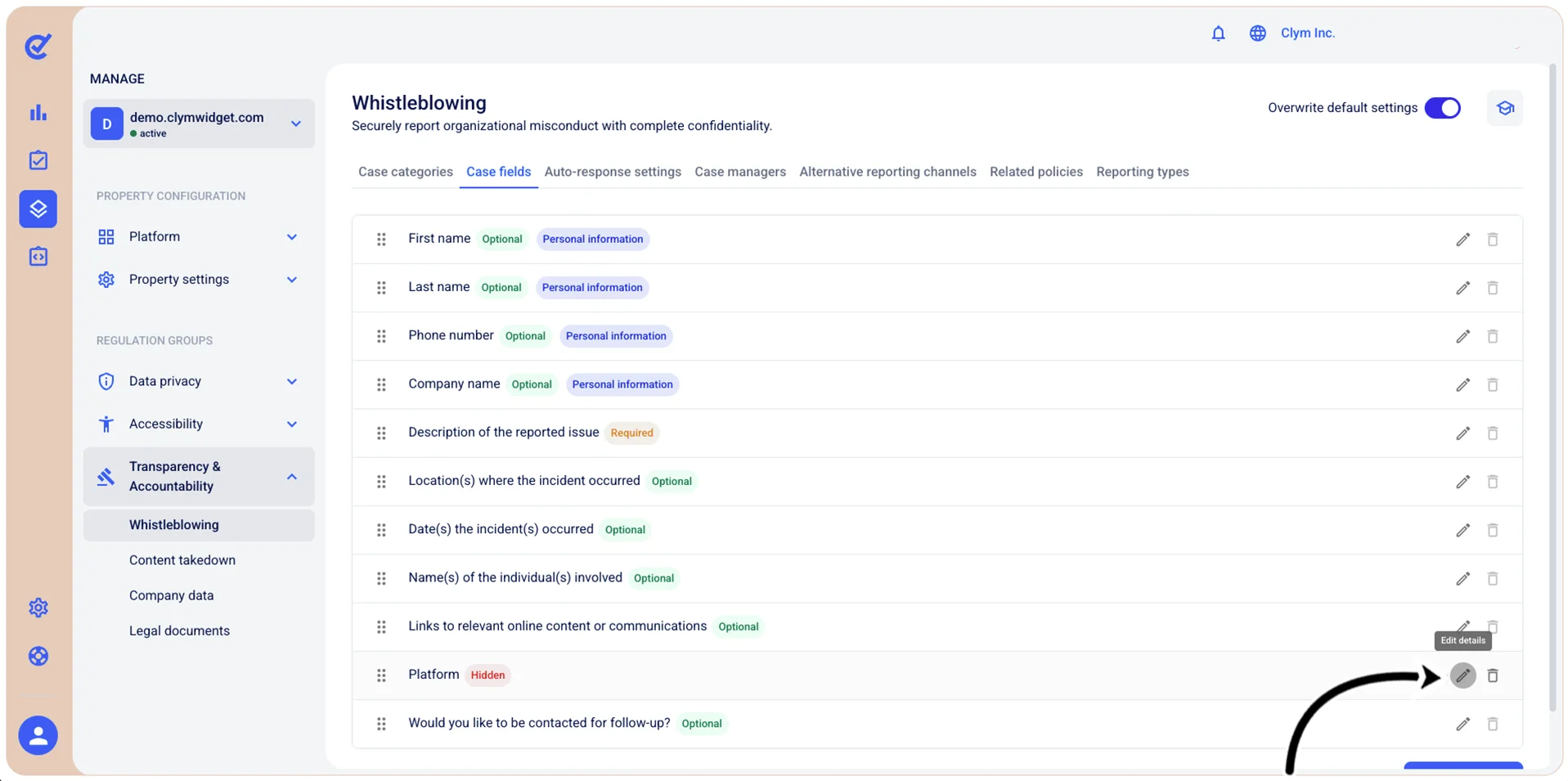Delete the Platform field
1568x781 pixels.
coord(1493,676)
